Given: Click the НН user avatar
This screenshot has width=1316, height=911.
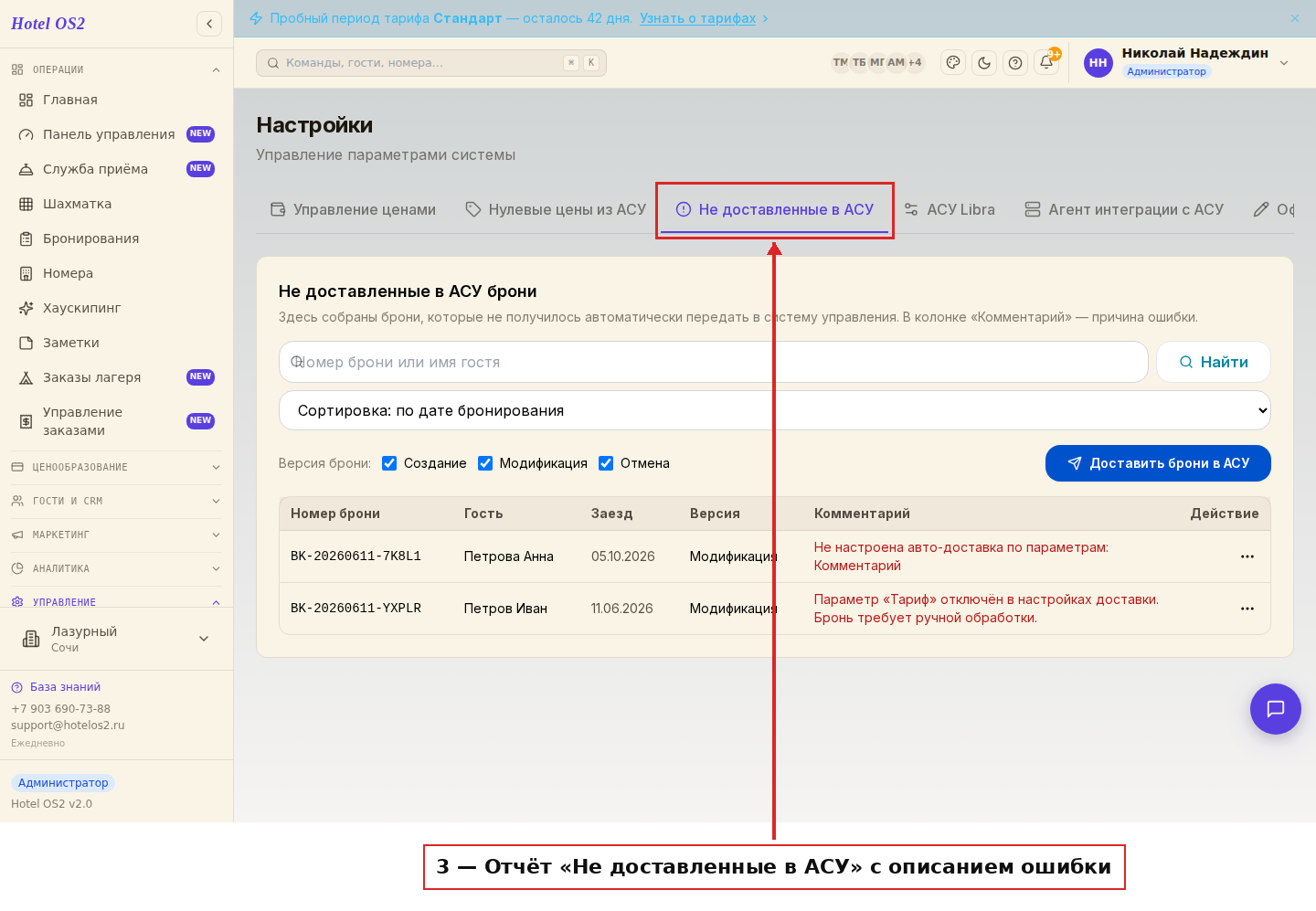Looking at the screenshot, I should click(x=1098, y=63).
